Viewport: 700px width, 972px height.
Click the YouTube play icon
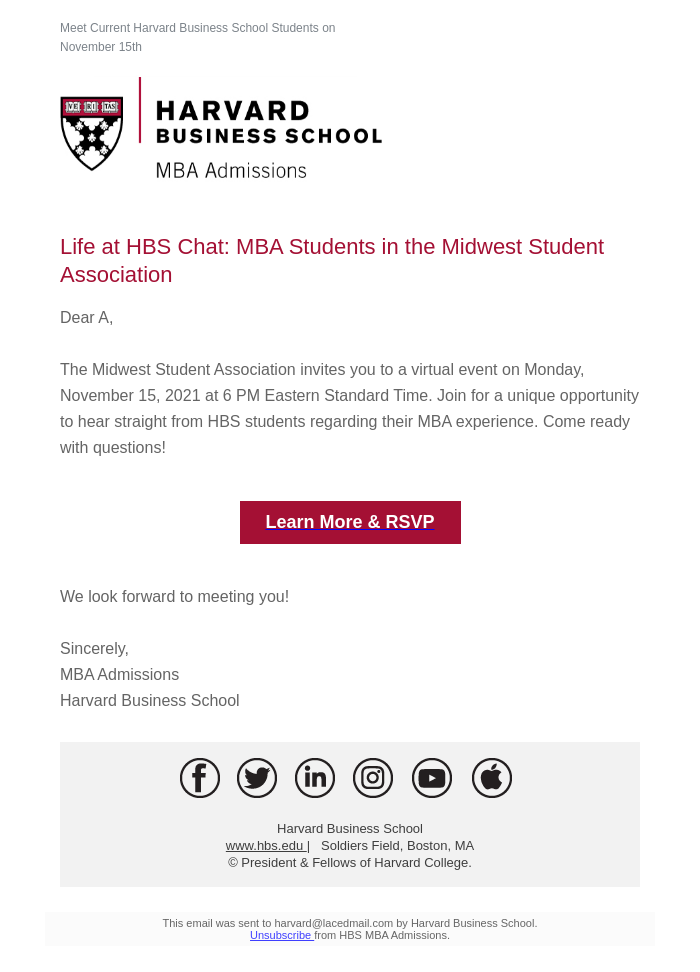pyautogui.click(x=432, y=778)
